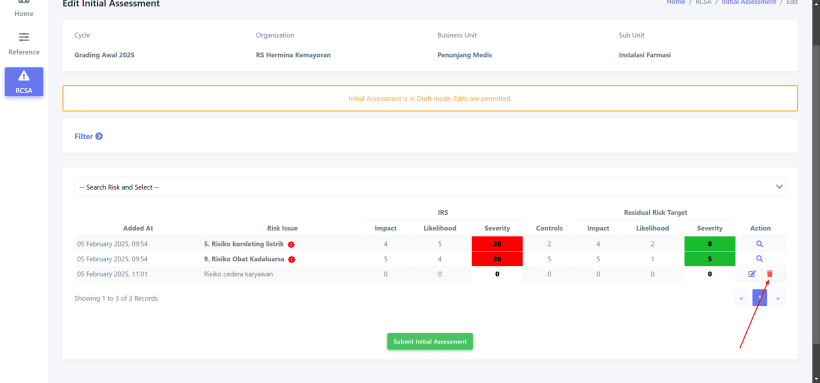Open the Reference sliders icon in sidebar
The height and width of the screenshot is (383, 820).
point(24,37)
